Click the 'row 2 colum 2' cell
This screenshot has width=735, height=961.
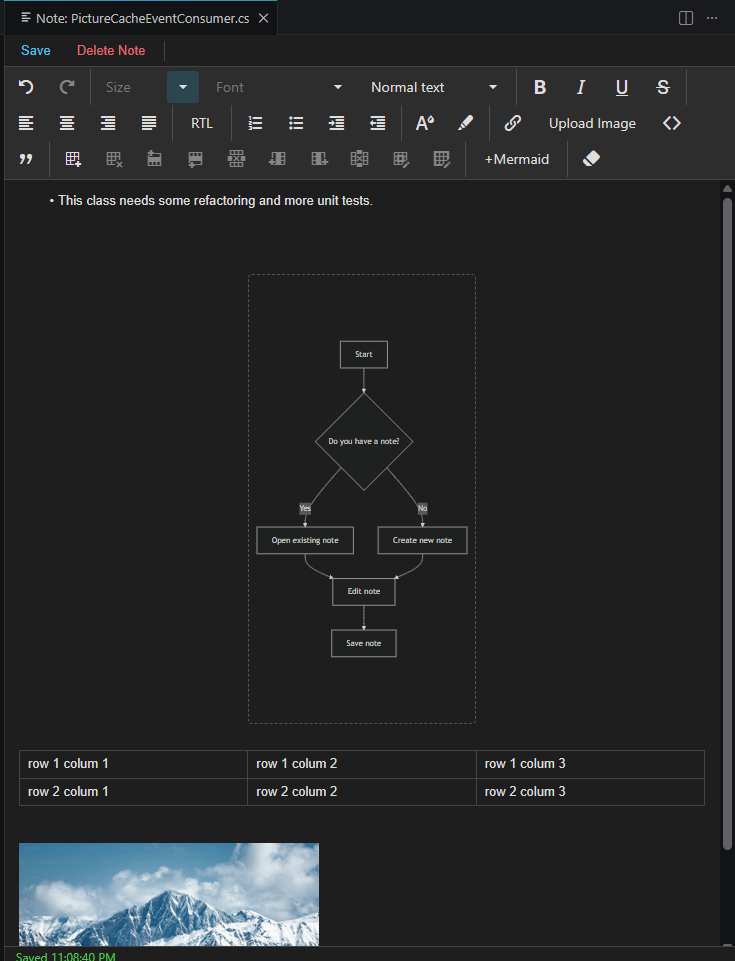362,792
